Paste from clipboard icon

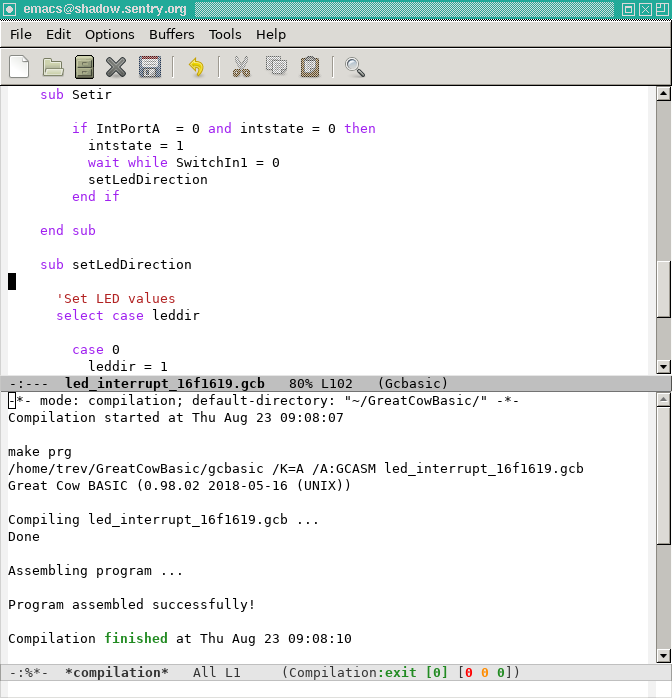tap(310, 67)
